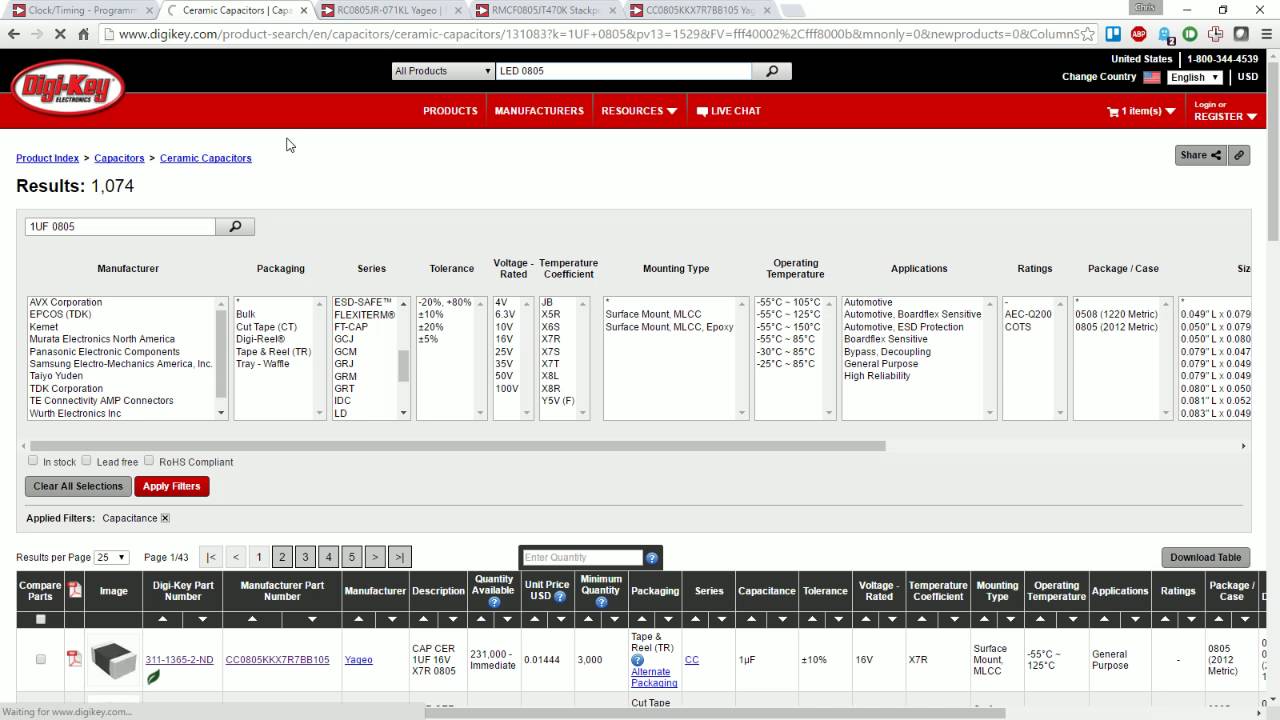The height and width of the screenshot is (720, 1280).
Task: Open the Products menu
Action: [x=450, y=111]
